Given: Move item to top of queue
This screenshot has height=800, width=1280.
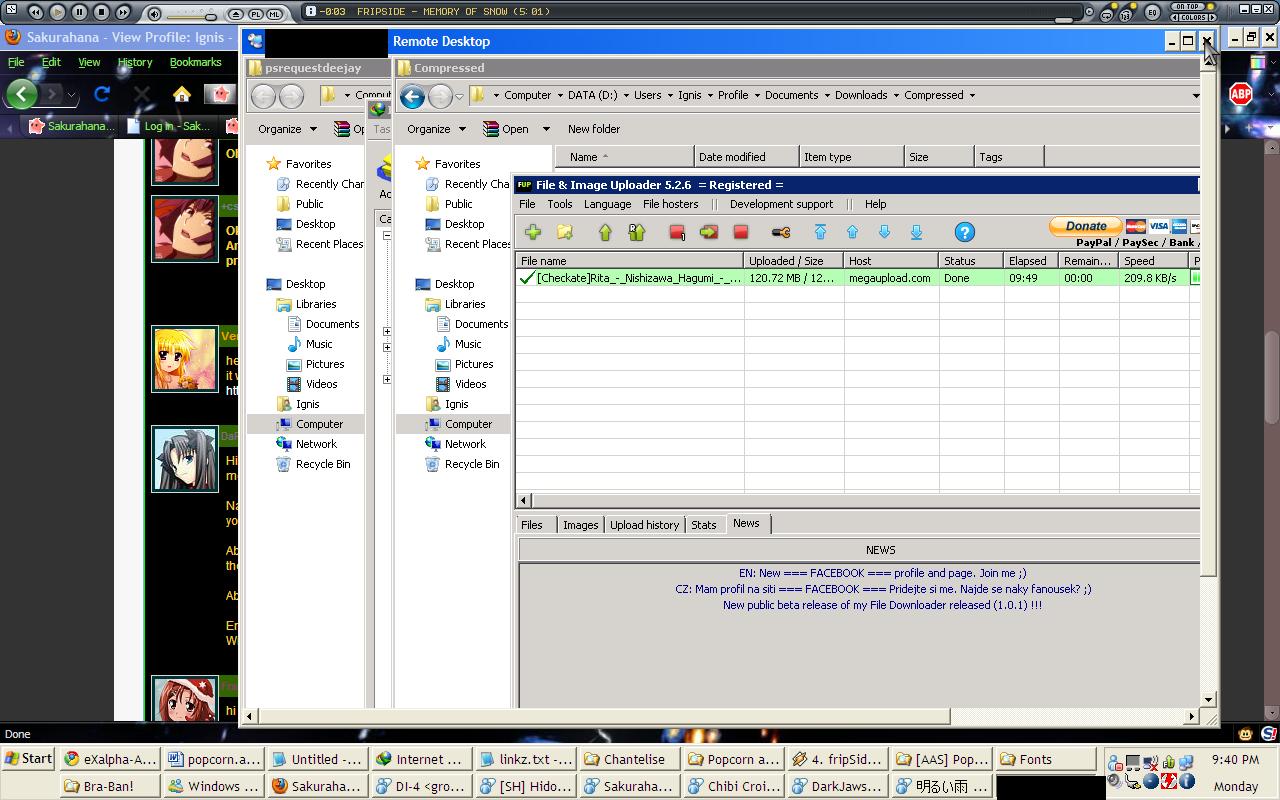Looking at the screenshot, I should [x=820, y=232].
